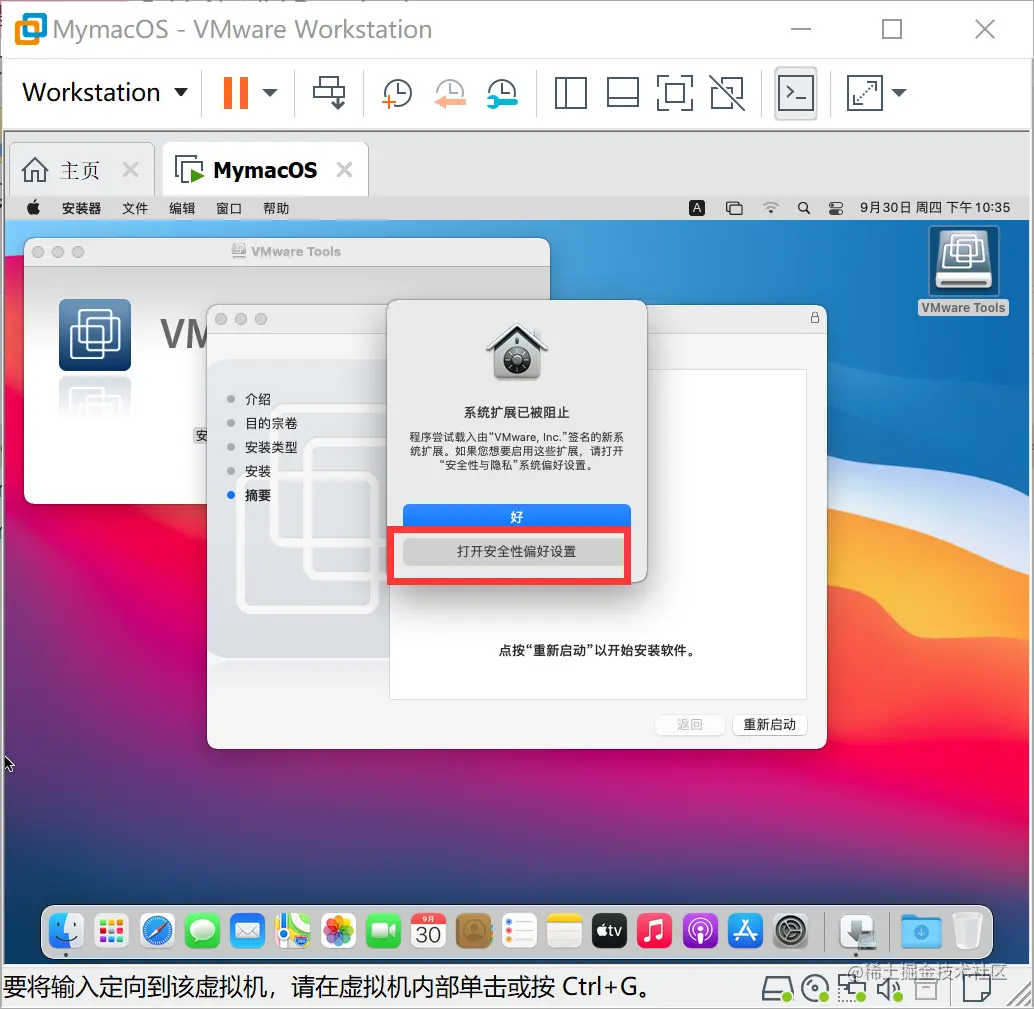
Task: Select the 介绍 installer step
Action: click(x=258, y=399)
